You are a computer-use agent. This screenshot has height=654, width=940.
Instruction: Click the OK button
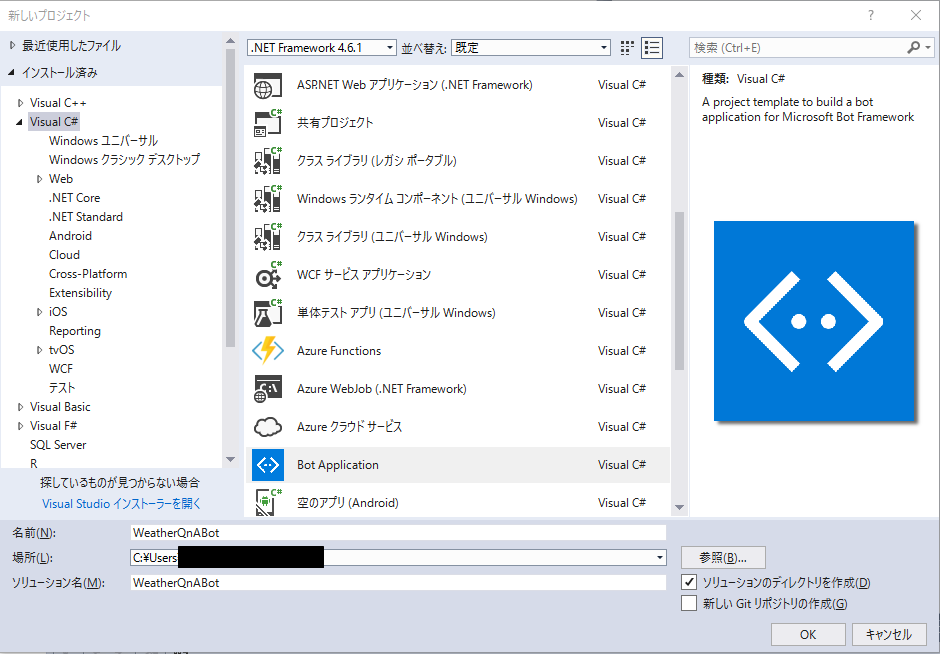point(808,634)
